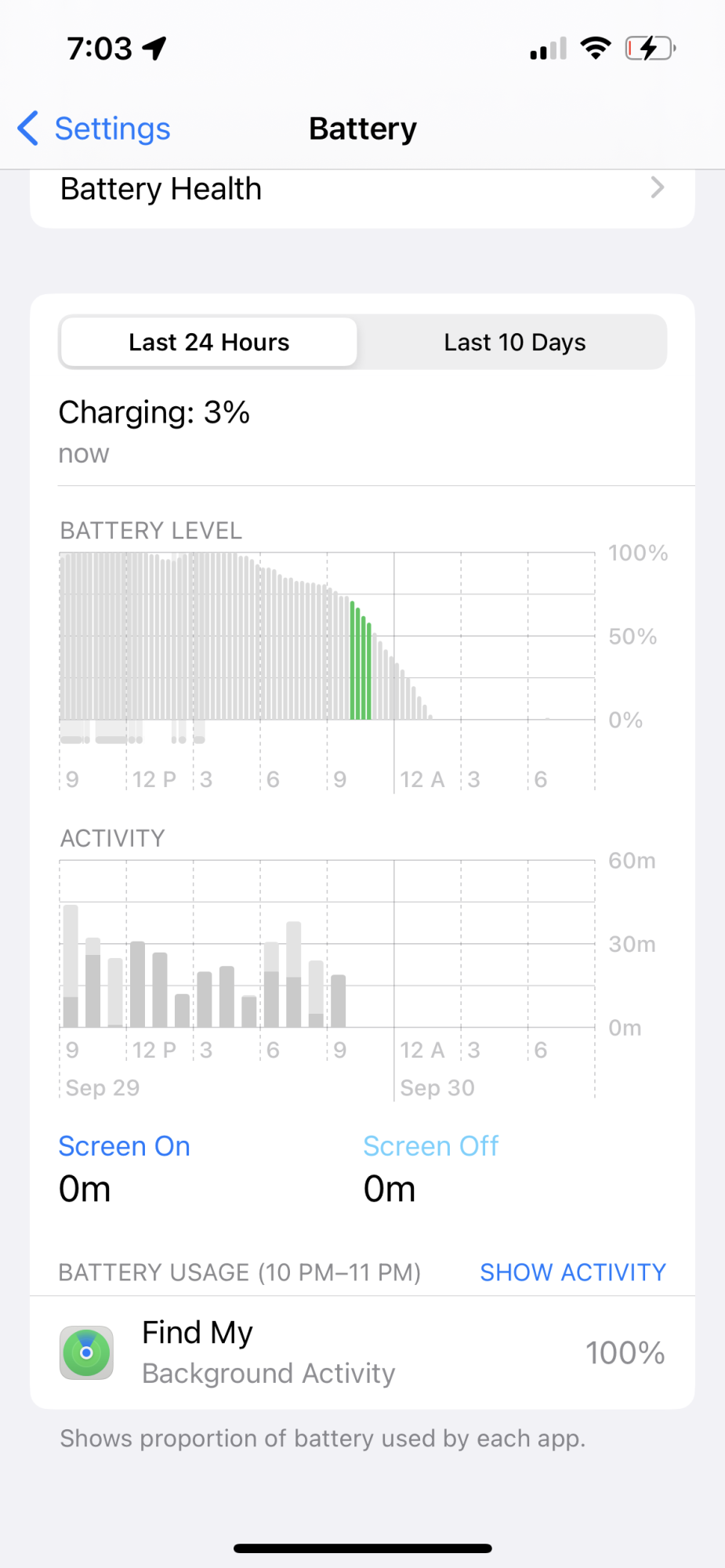The image size is (725, 1568).
Task: Open the Find My usage row
Action: coord(362,1353)
